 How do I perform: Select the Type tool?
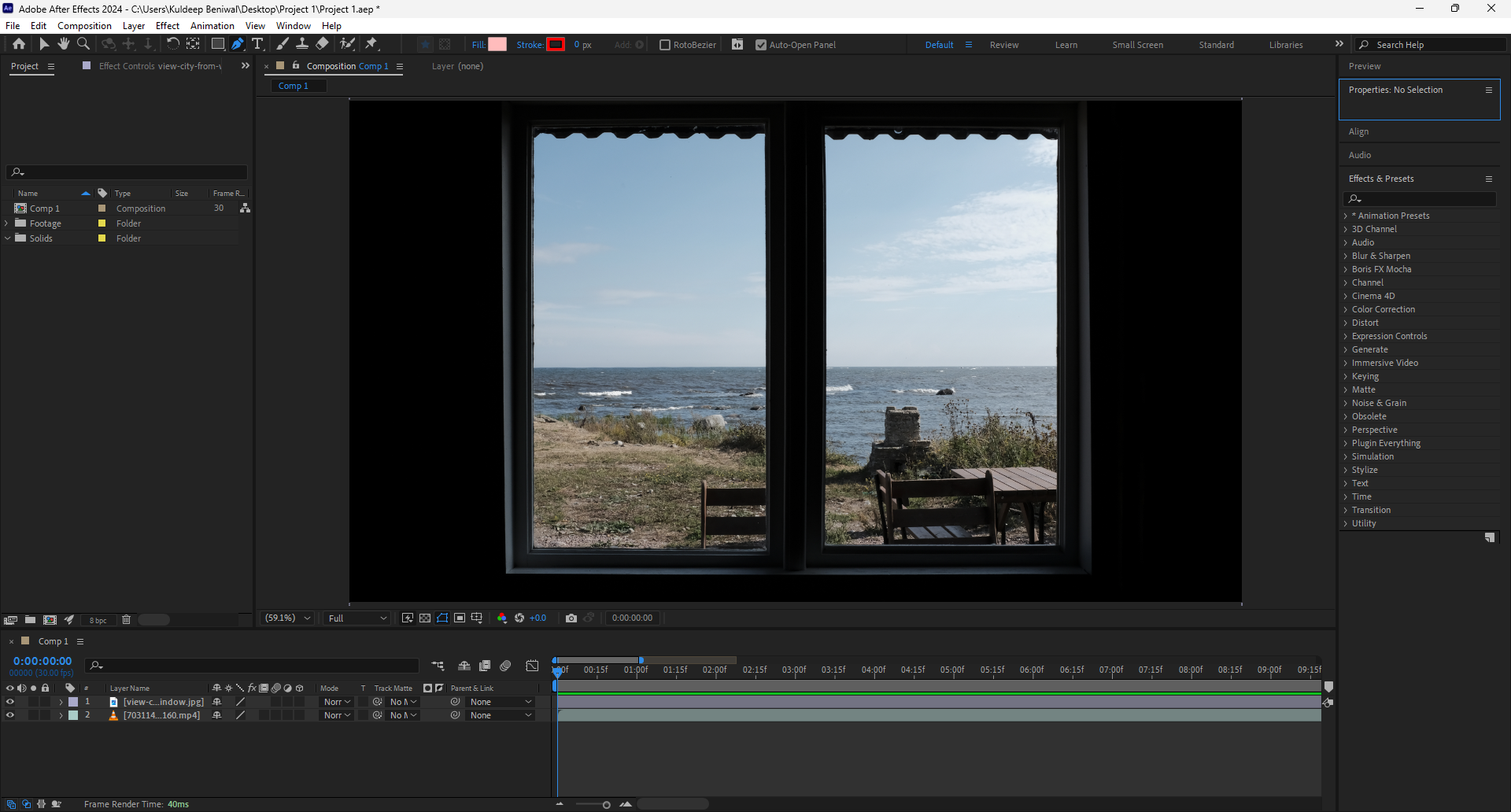point(257,44)
